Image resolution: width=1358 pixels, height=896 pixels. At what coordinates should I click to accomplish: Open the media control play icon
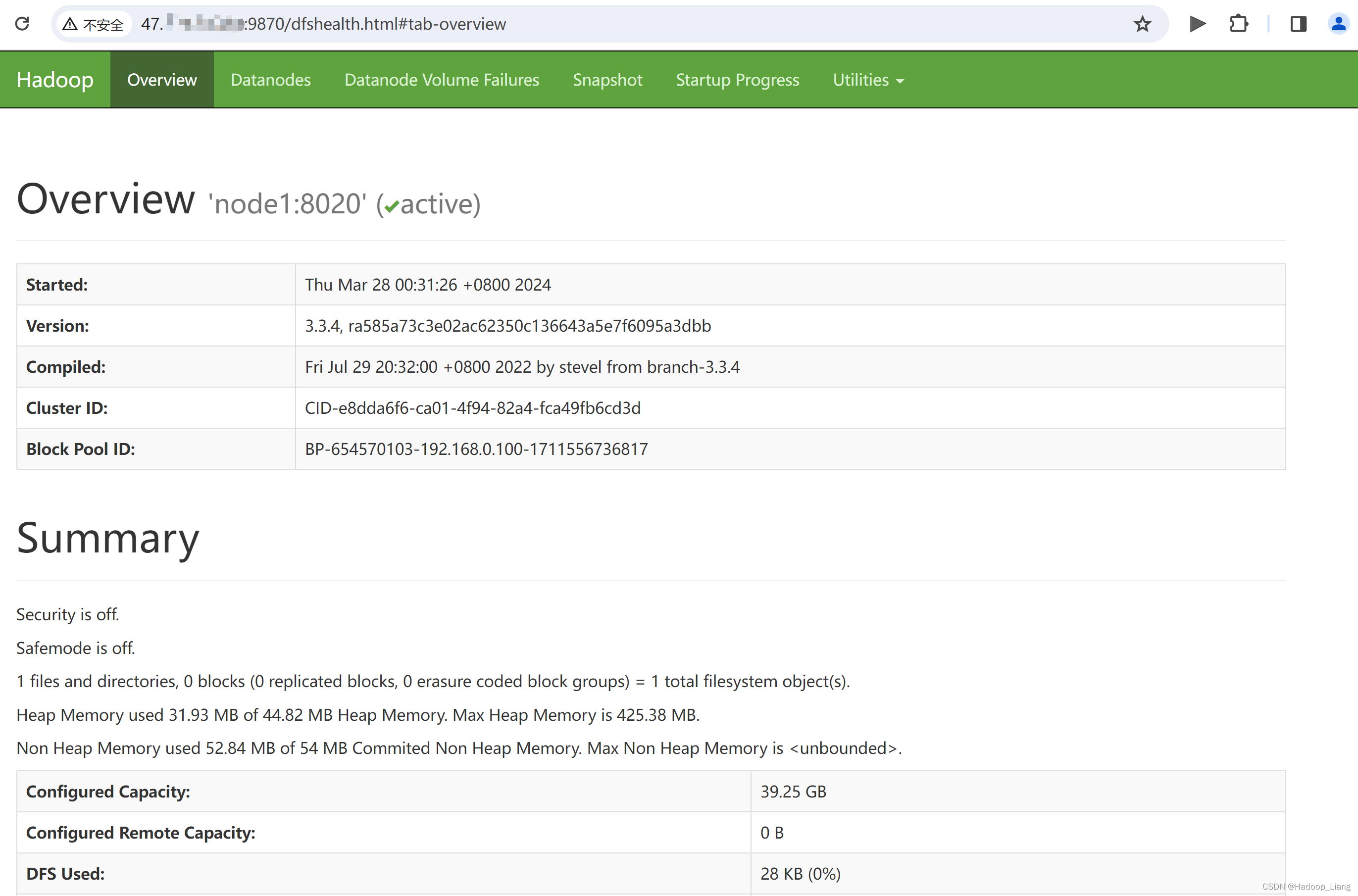click(x=1198, y=24)
